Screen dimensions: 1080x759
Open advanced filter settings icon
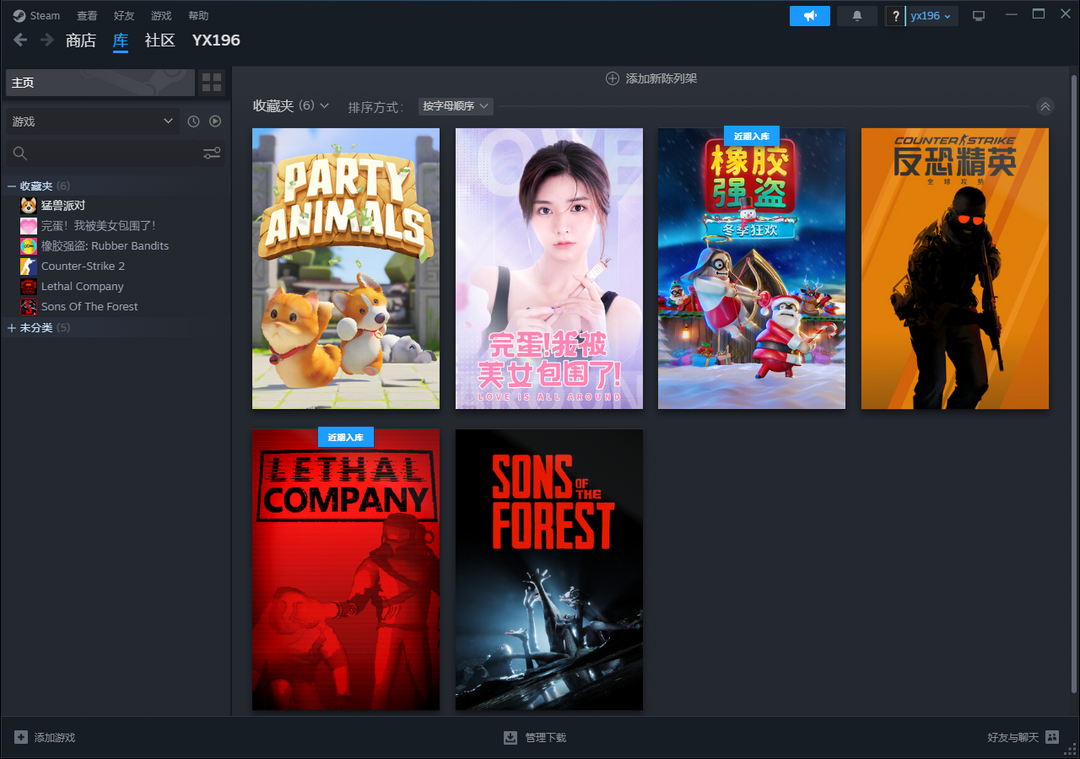click(211, 153)
